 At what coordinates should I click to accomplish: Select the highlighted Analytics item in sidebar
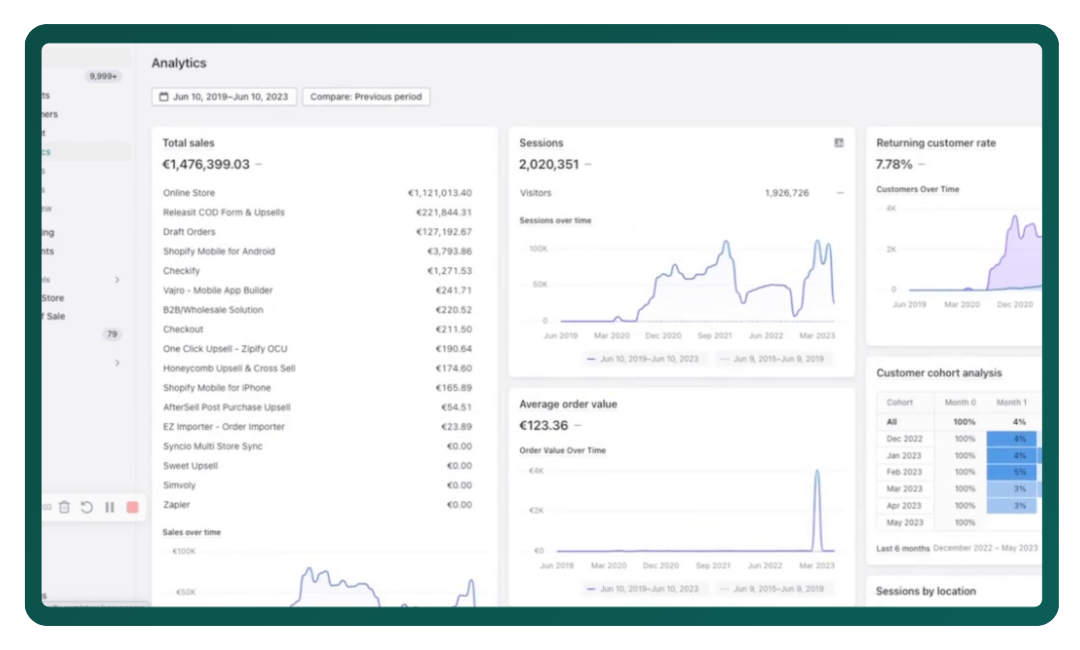[85, 152]
